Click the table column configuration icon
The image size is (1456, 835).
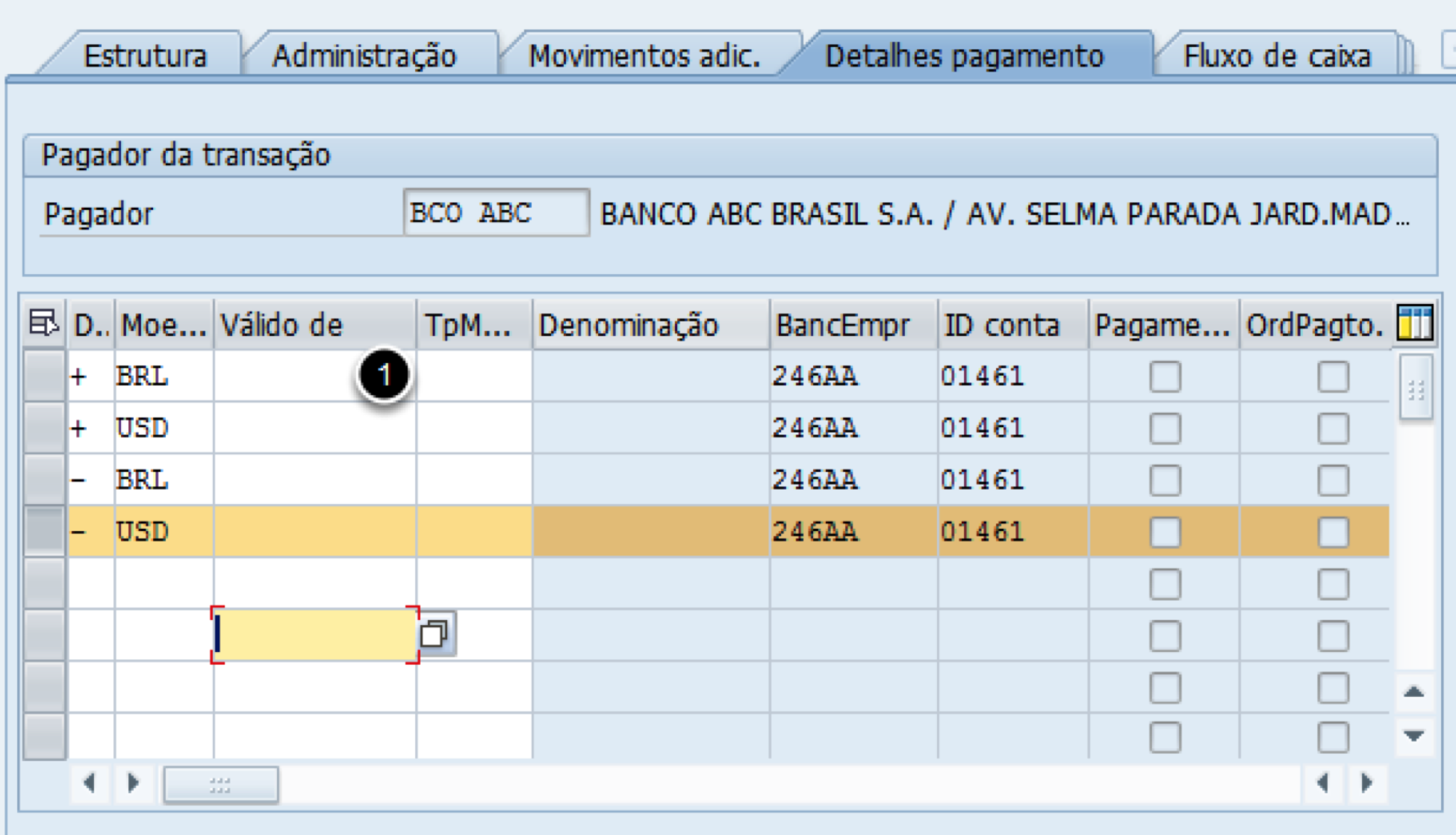coord(1415,323)
